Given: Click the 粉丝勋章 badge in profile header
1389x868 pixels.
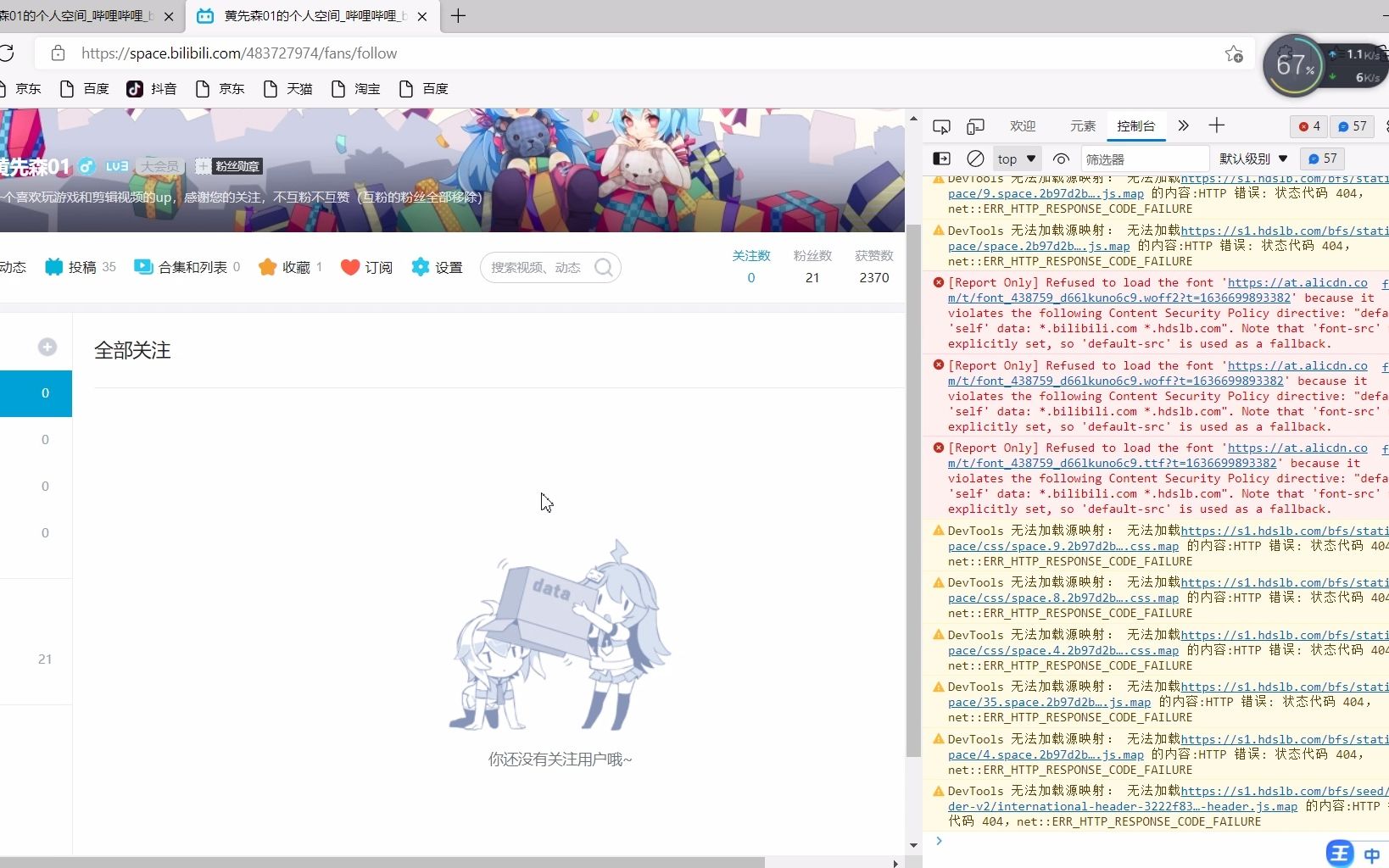Looking at the screenshot, I should (x=229, y=166).
